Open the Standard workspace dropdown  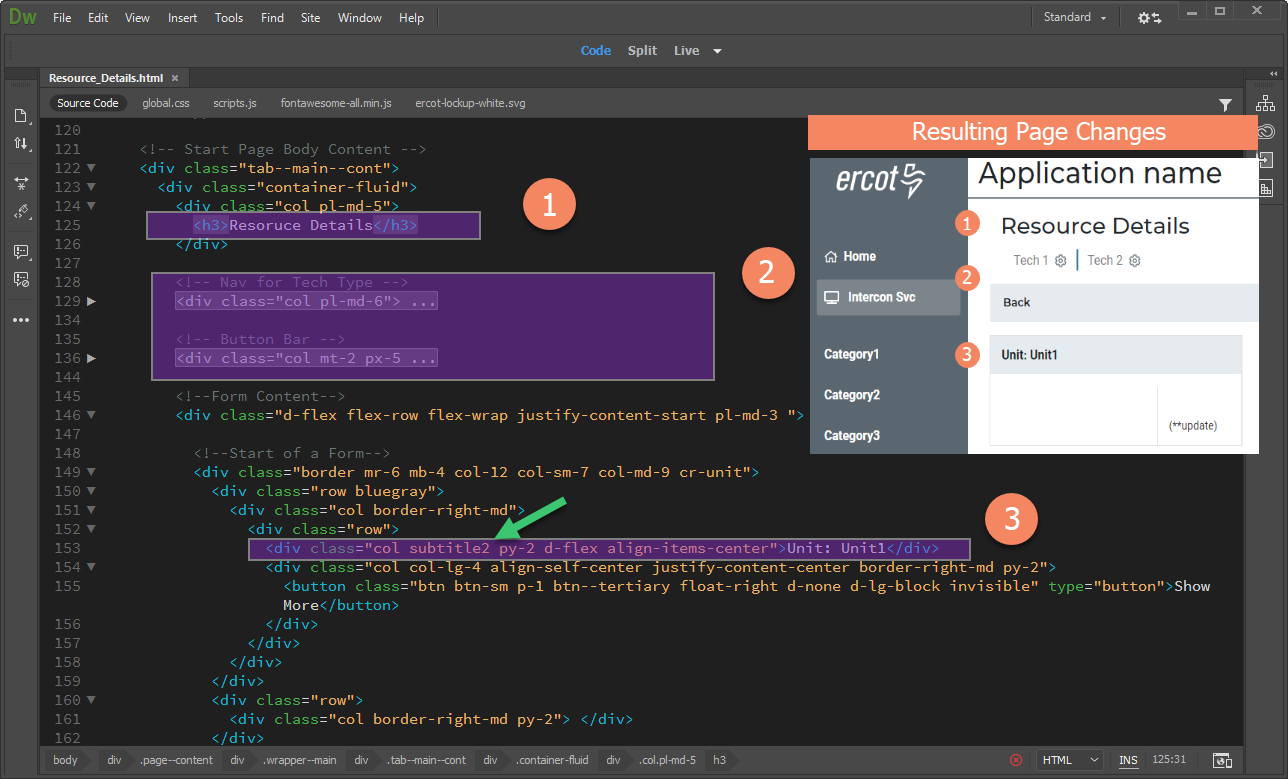point(1074,18)
